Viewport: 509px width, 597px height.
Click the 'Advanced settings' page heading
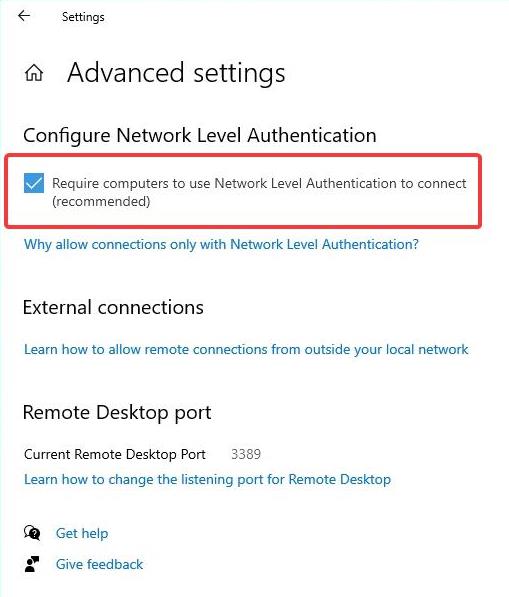coord(176,72)
